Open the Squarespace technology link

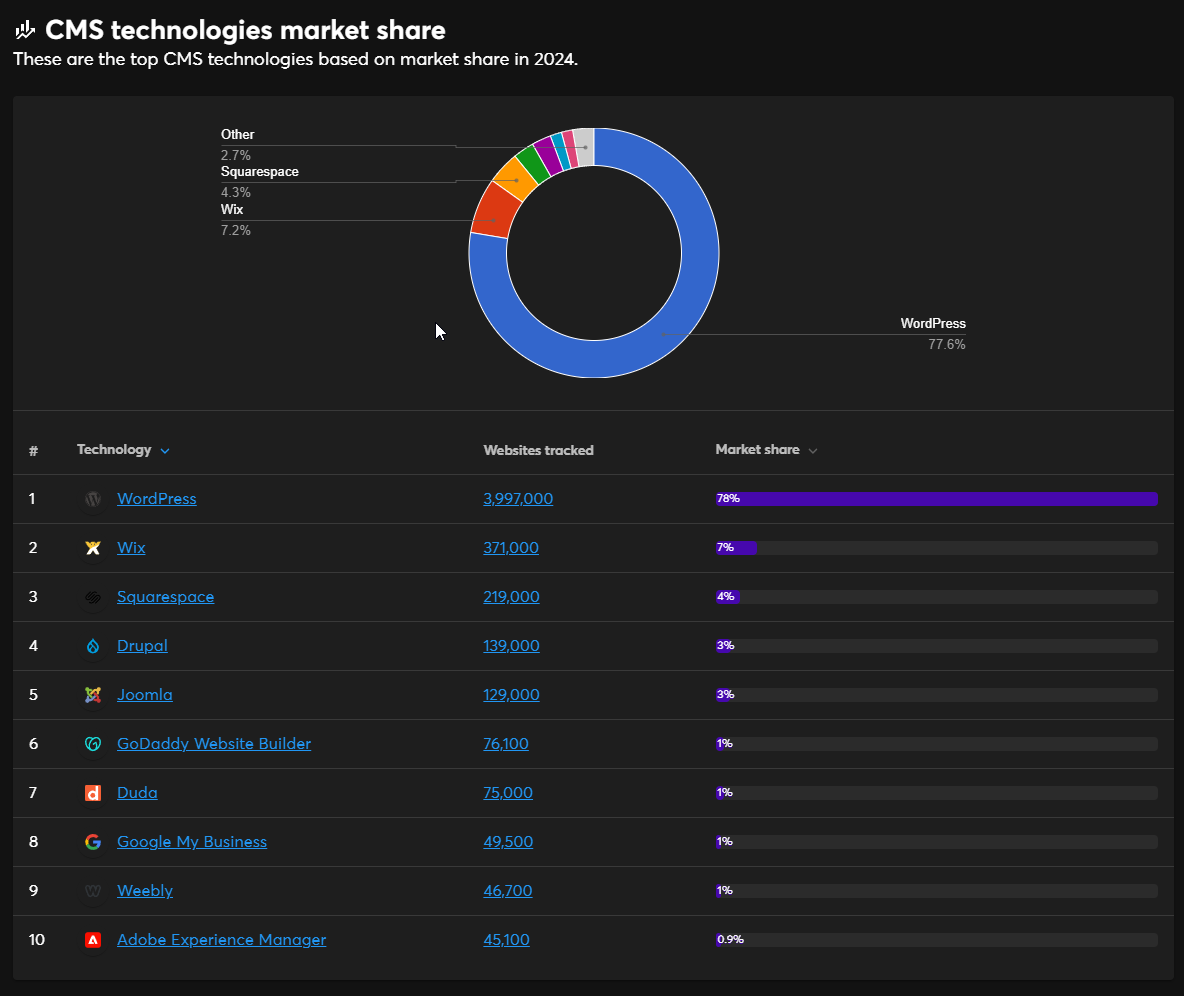click(x=165, y=597)
